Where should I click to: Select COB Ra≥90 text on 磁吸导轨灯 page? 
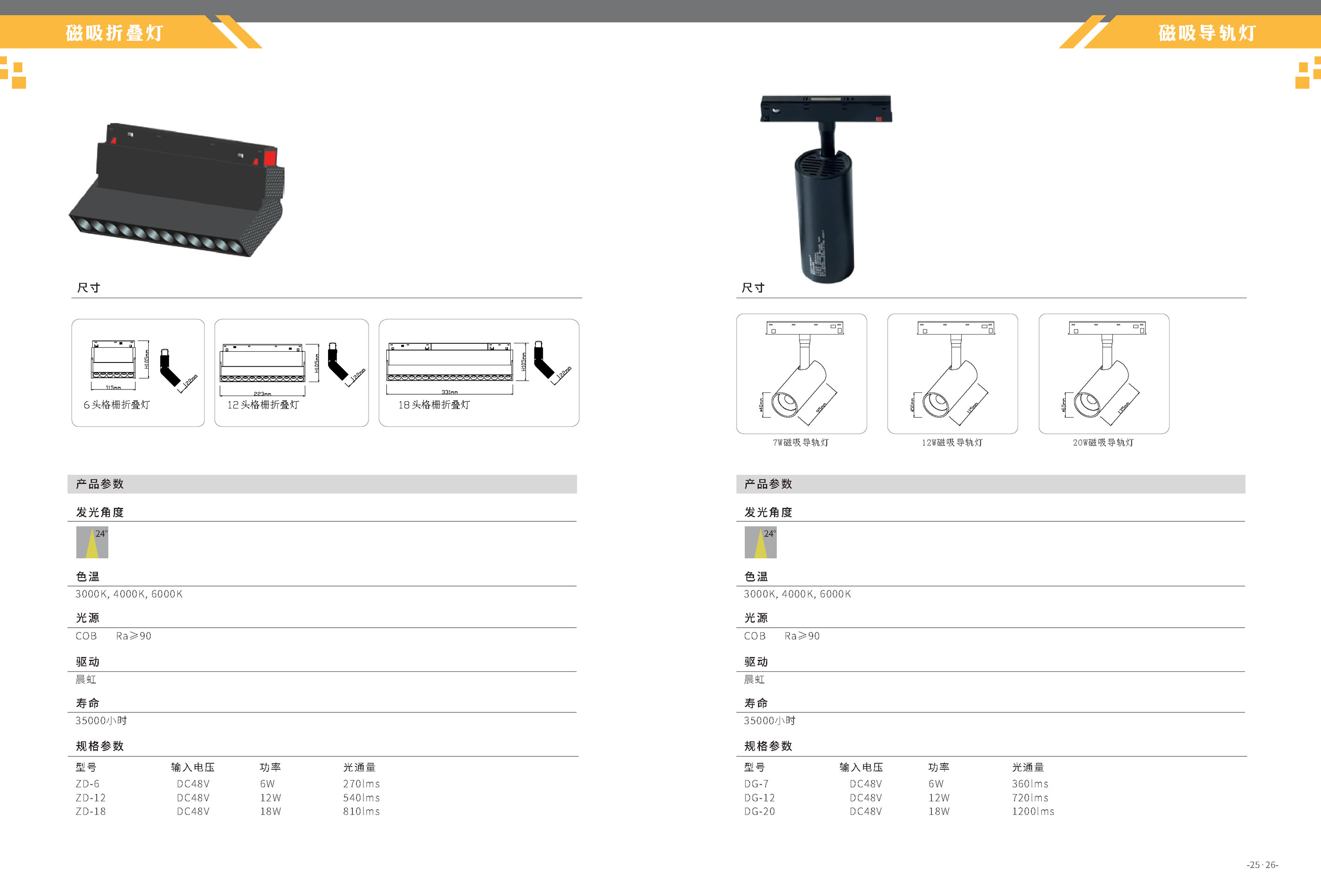point(781,636)
